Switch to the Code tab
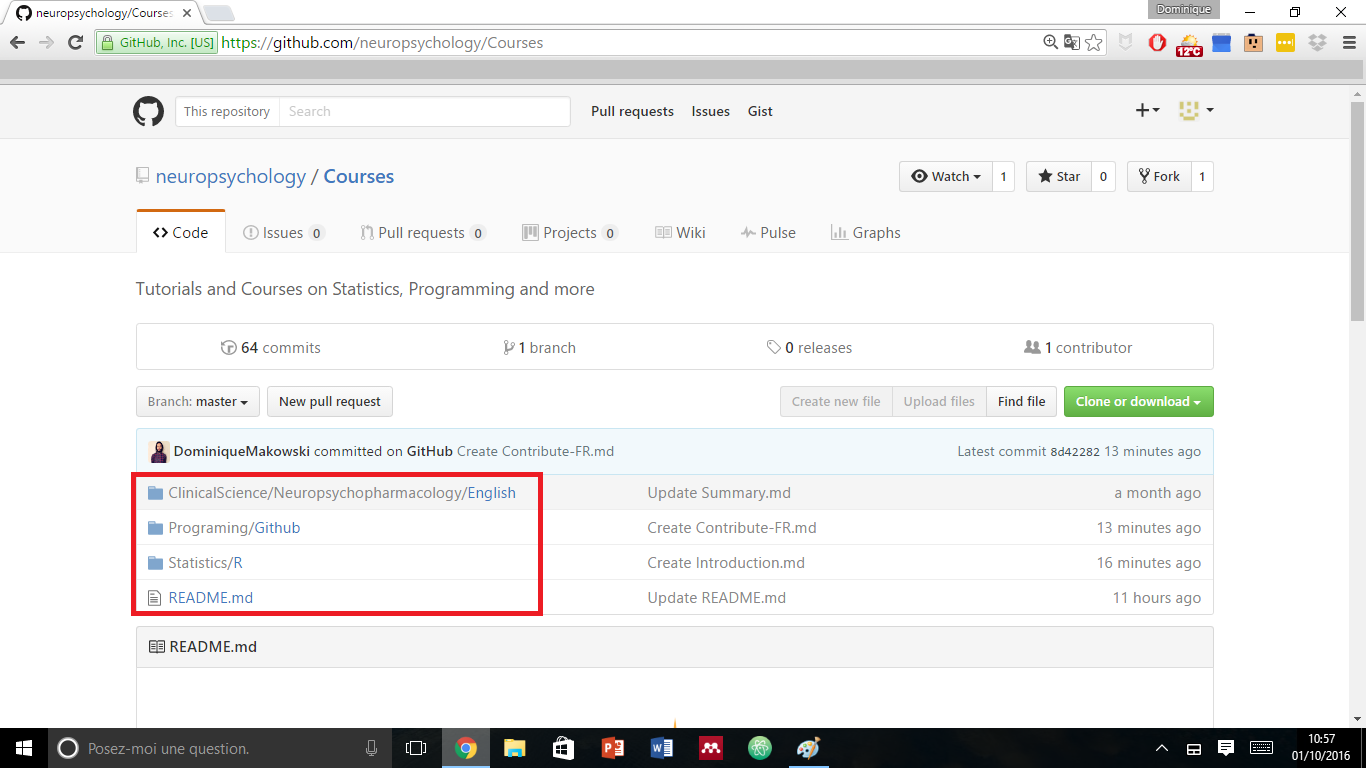1366x768 pixels. [x=181, y=232]
